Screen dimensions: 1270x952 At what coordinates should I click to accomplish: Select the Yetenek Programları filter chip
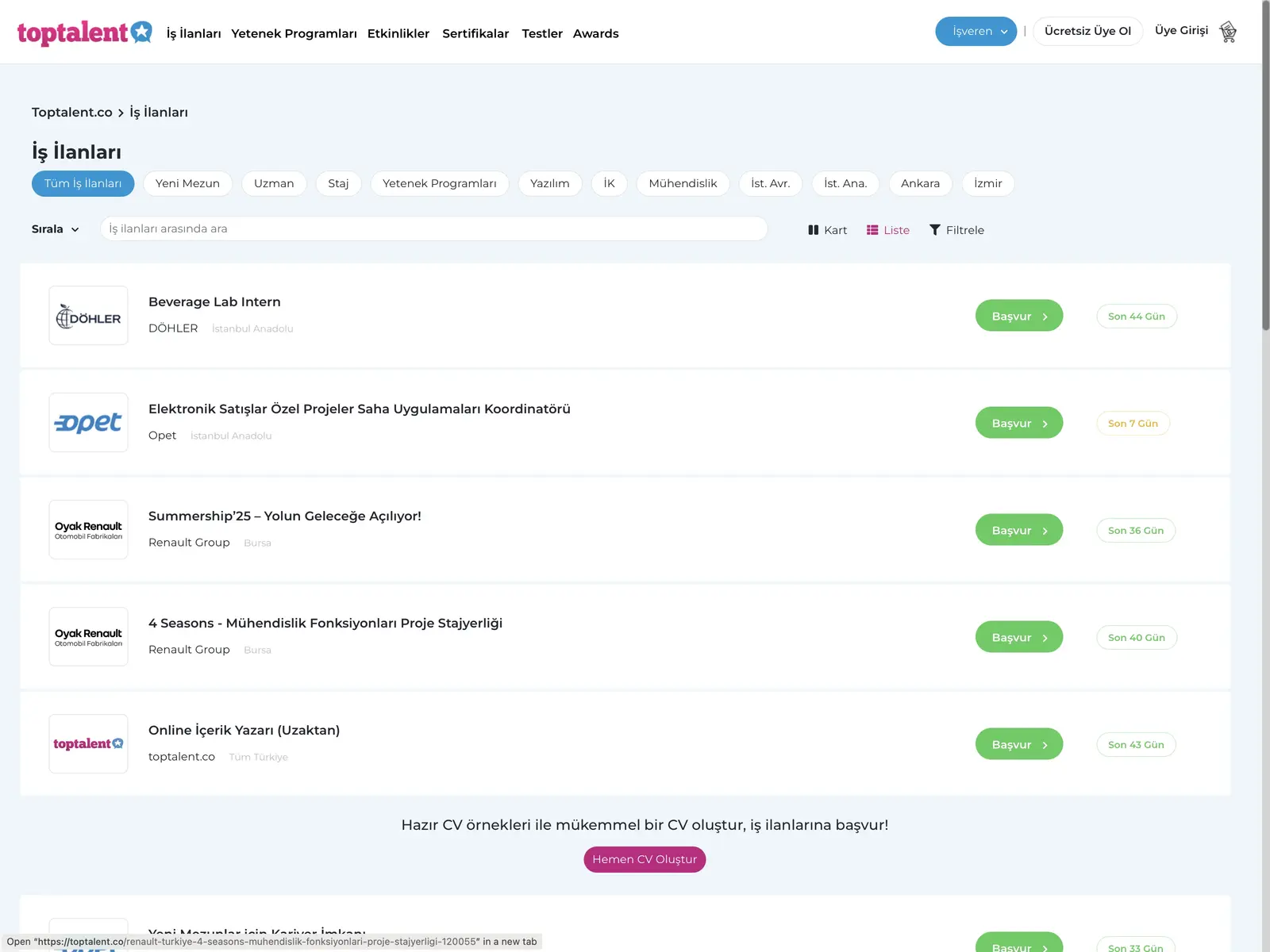[440, 183]
